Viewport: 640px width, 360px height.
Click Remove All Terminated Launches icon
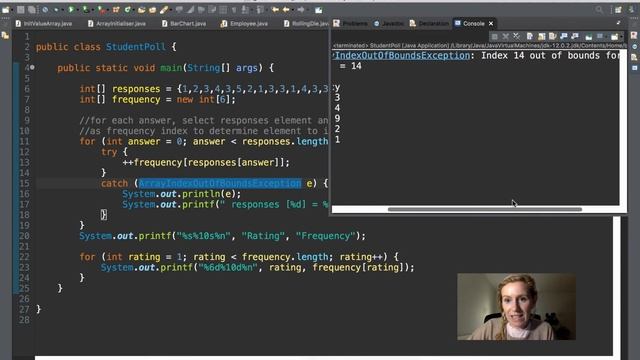point(517,37)
